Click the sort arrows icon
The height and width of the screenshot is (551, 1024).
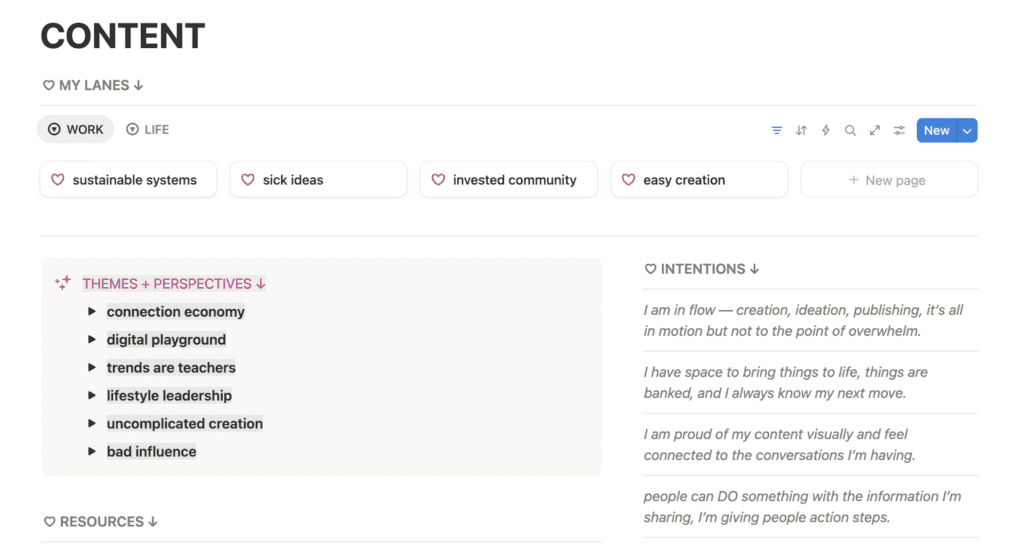point(801,130)
